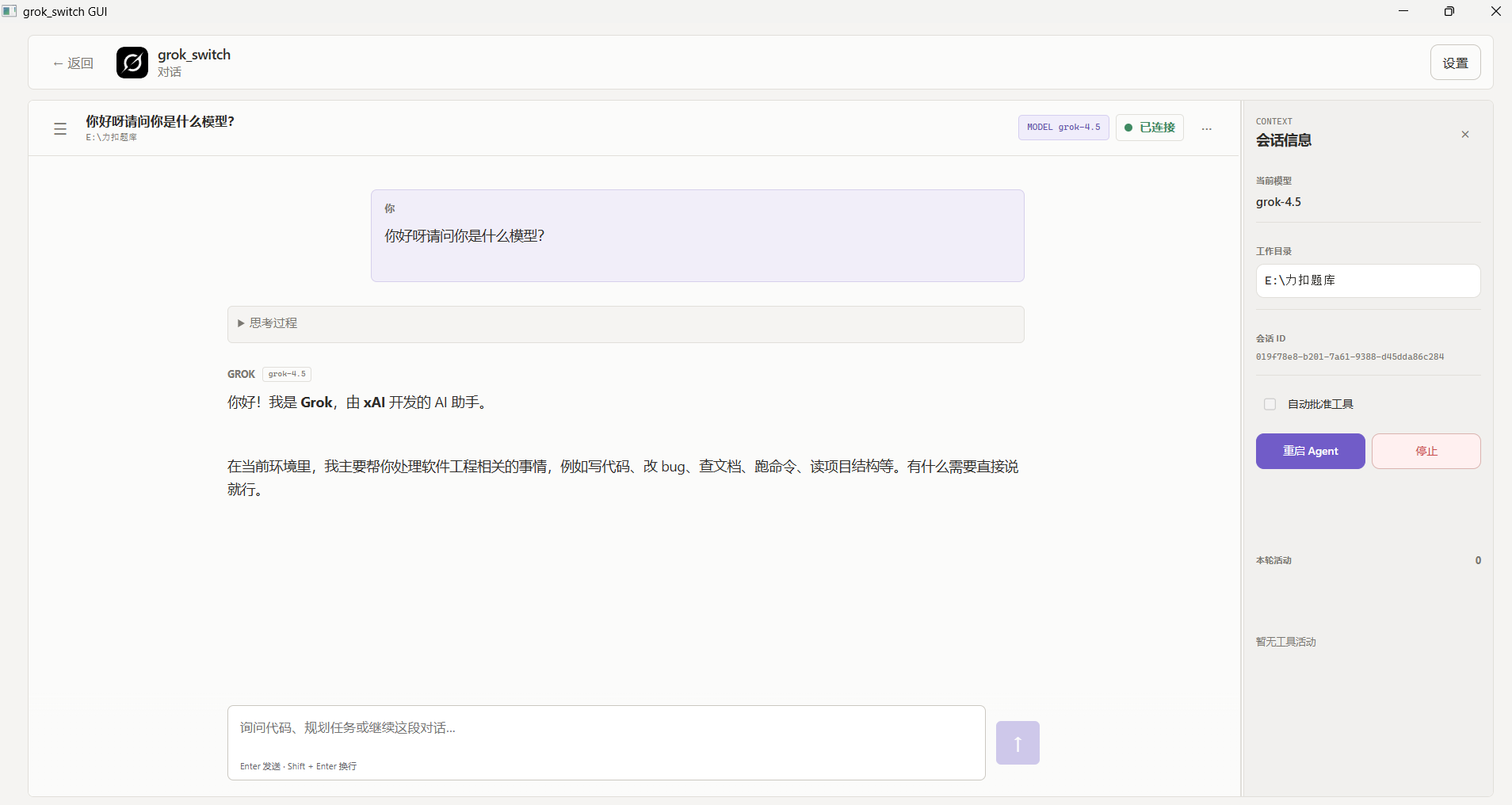Open the 设置 settings button

(x=1456, y=63)
